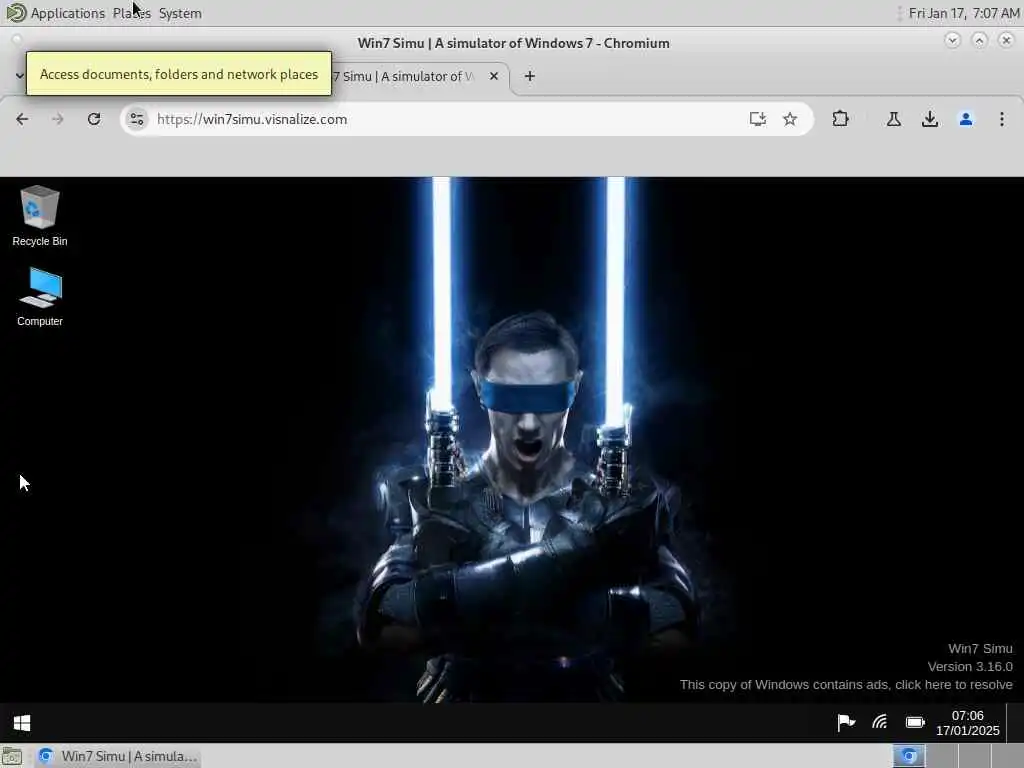Open the Recycle Bin desktop icon

(40, 216)
